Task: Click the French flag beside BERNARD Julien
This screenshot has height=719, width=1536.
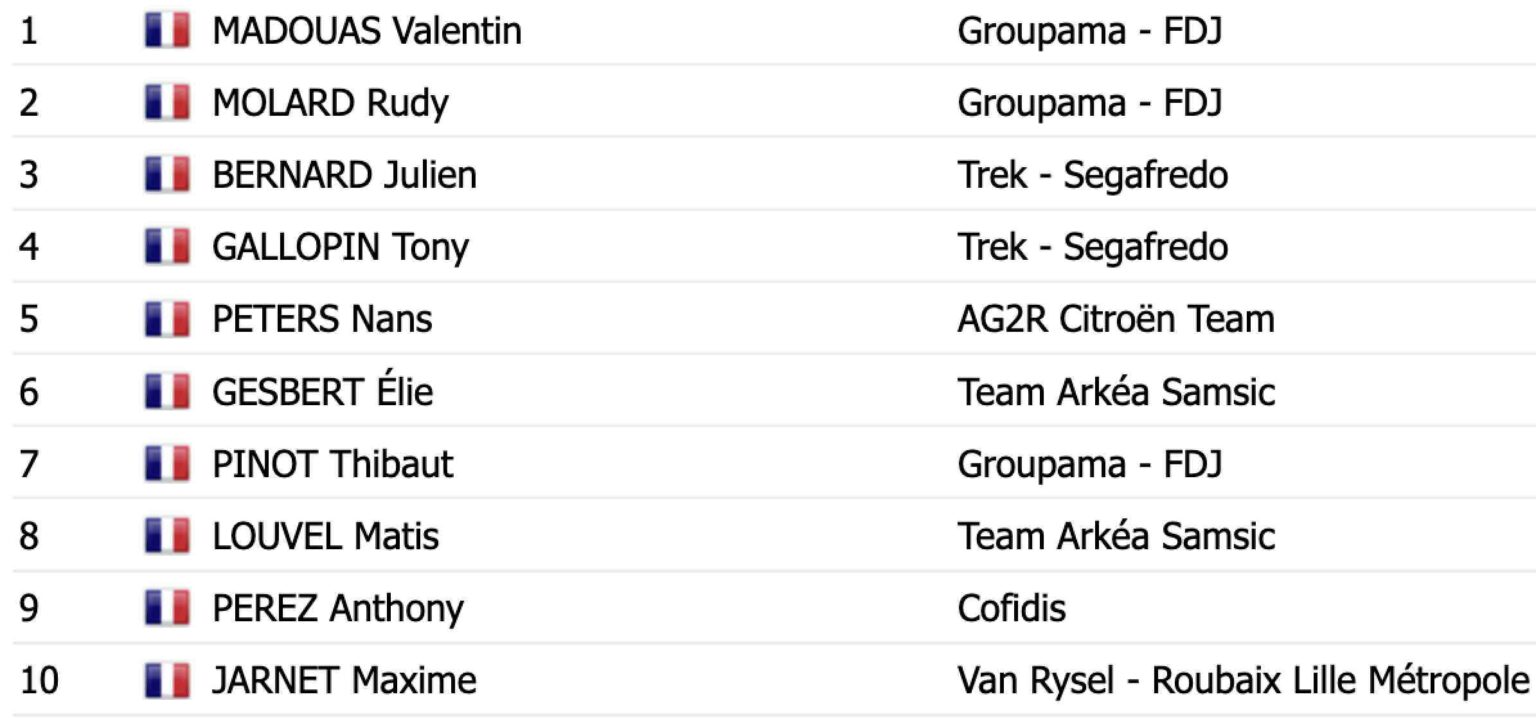Action: point(166,175)
